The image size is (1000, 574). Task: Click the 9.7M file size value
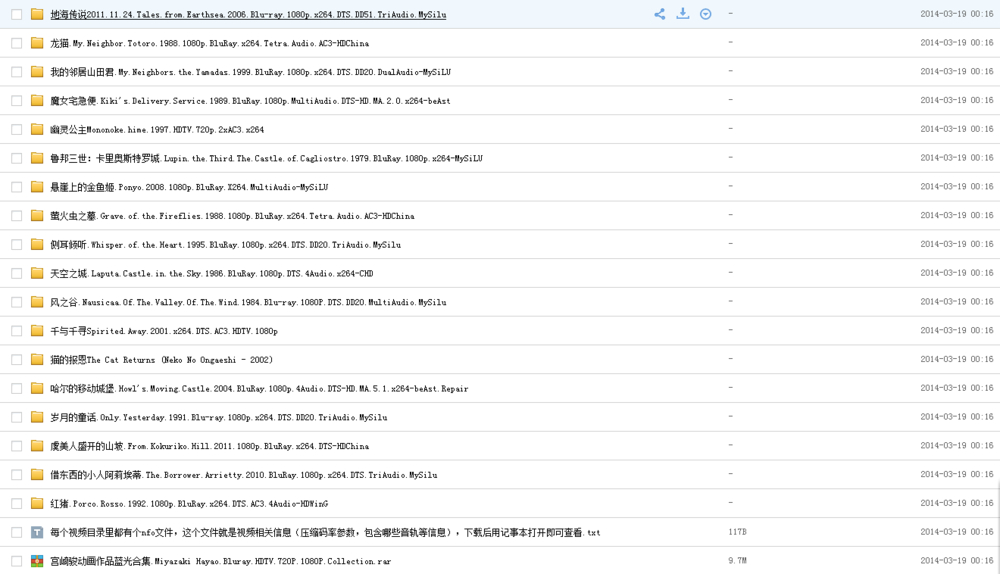pyautogui.click(x=737, y=560)
